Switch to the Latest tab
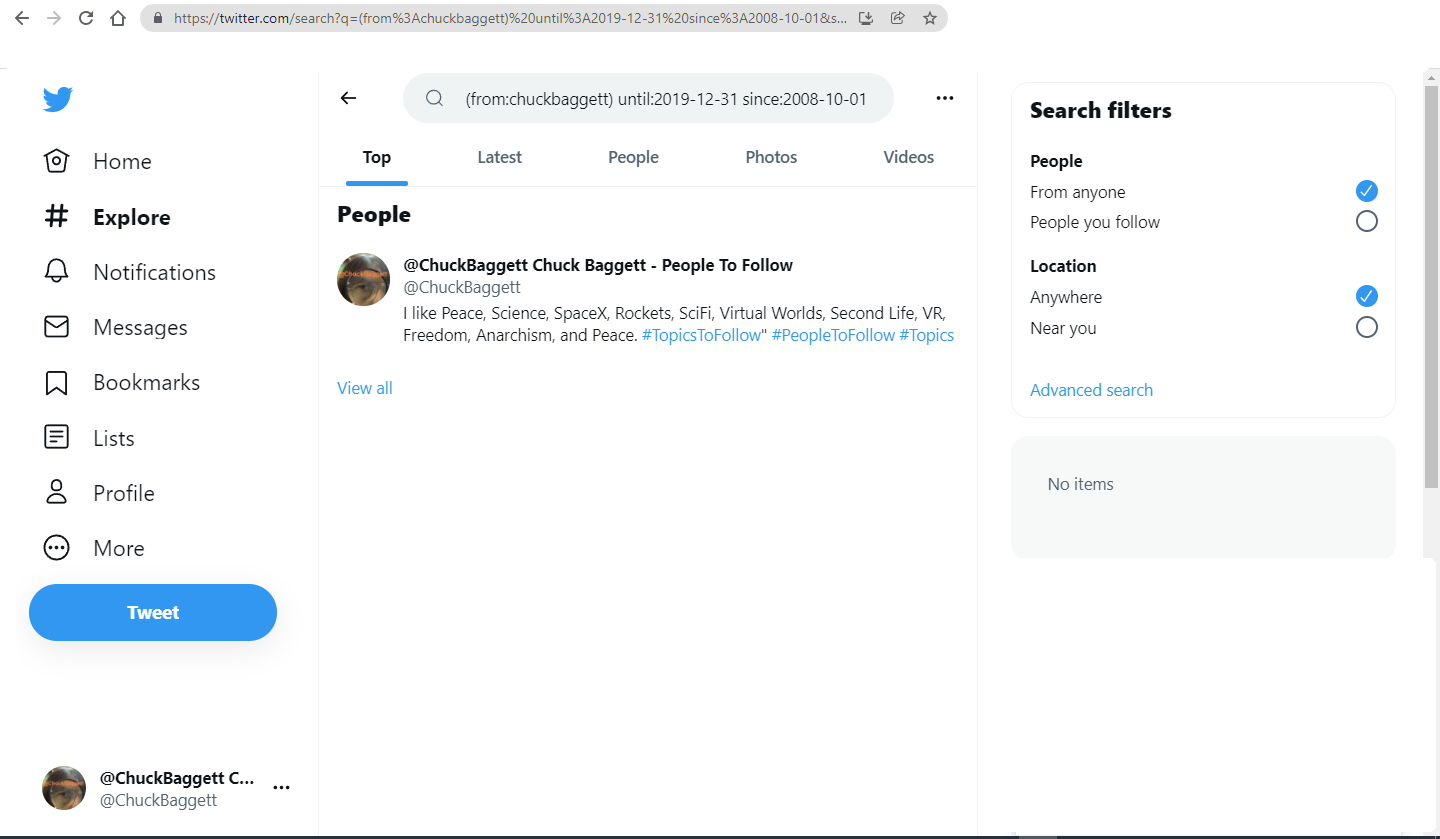This screenshot has height=839, width=1440. 500,157
